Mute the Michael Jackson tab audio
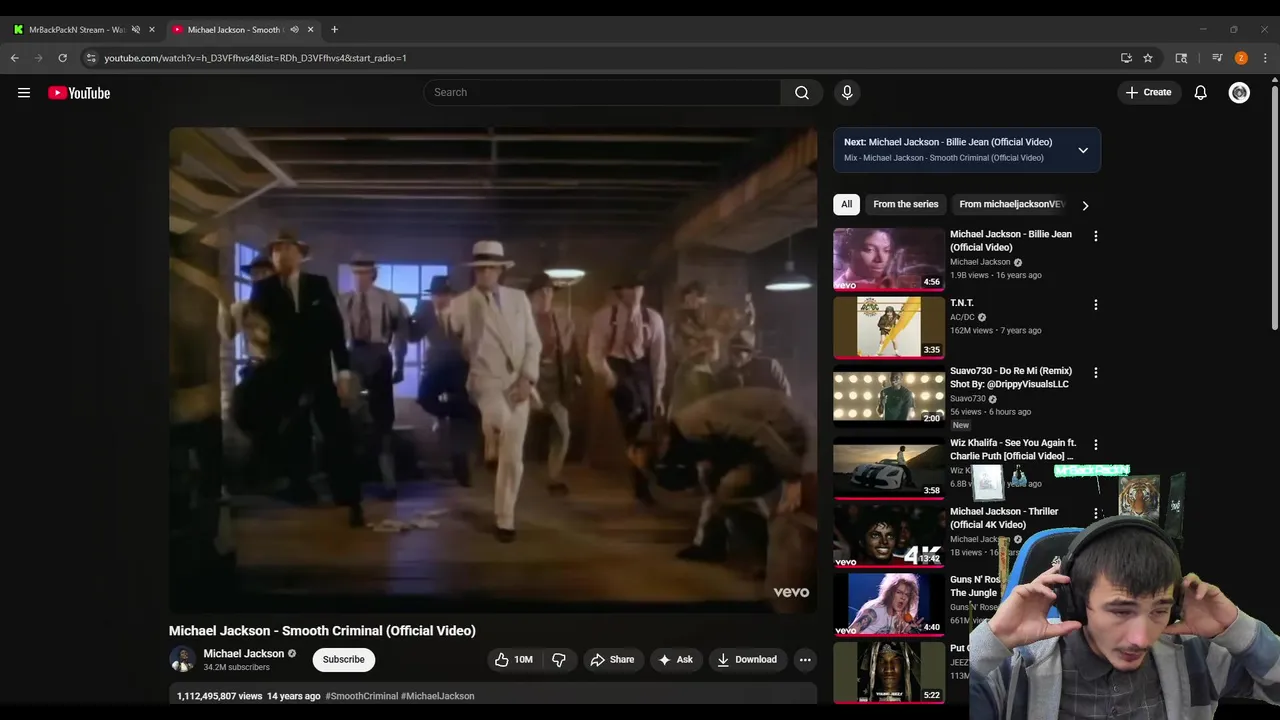Viewport: 1280px width, 720px height. click(x=294, y=29)
